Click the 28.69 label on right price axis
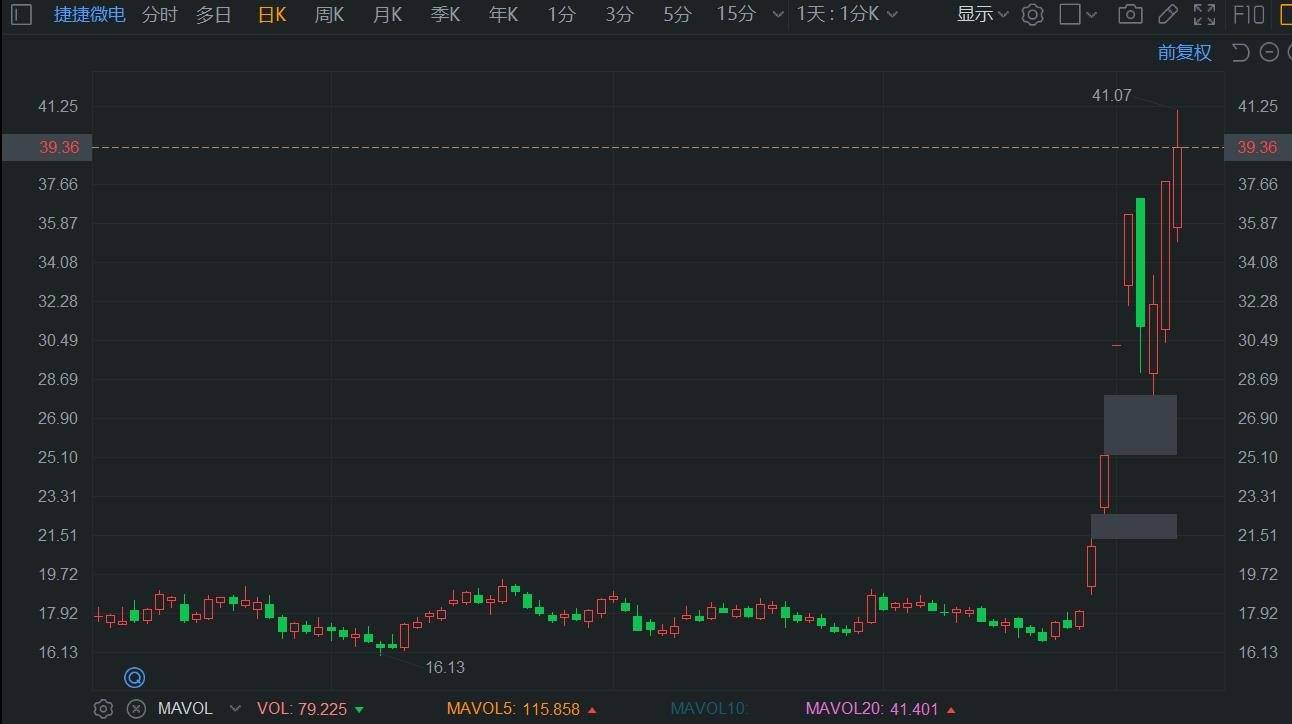The image size is (1292, 724). pyautogui.click(x=1257, y=379)
